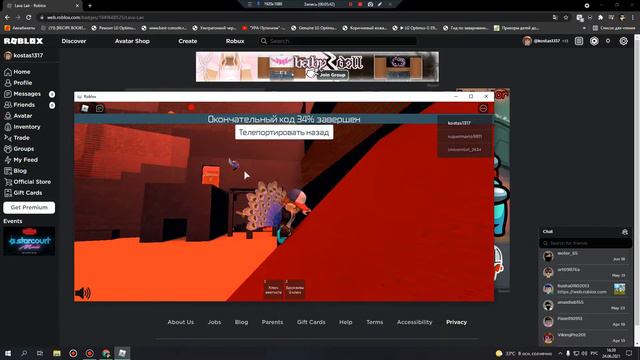Open Blog in the left sidebar

pyautogui.click(x=16, y=171)
